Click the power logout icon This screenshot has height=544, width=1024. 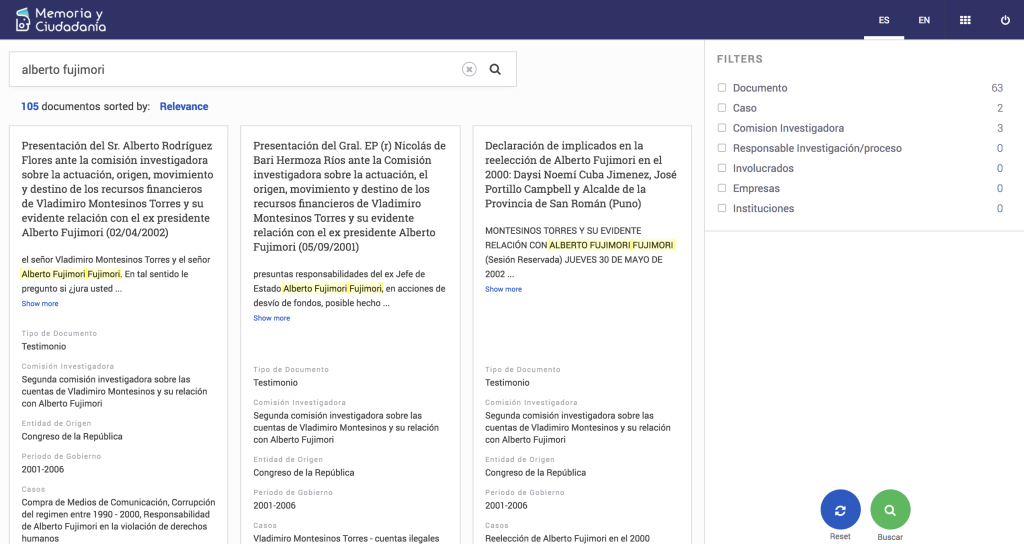click(1005, 20)
